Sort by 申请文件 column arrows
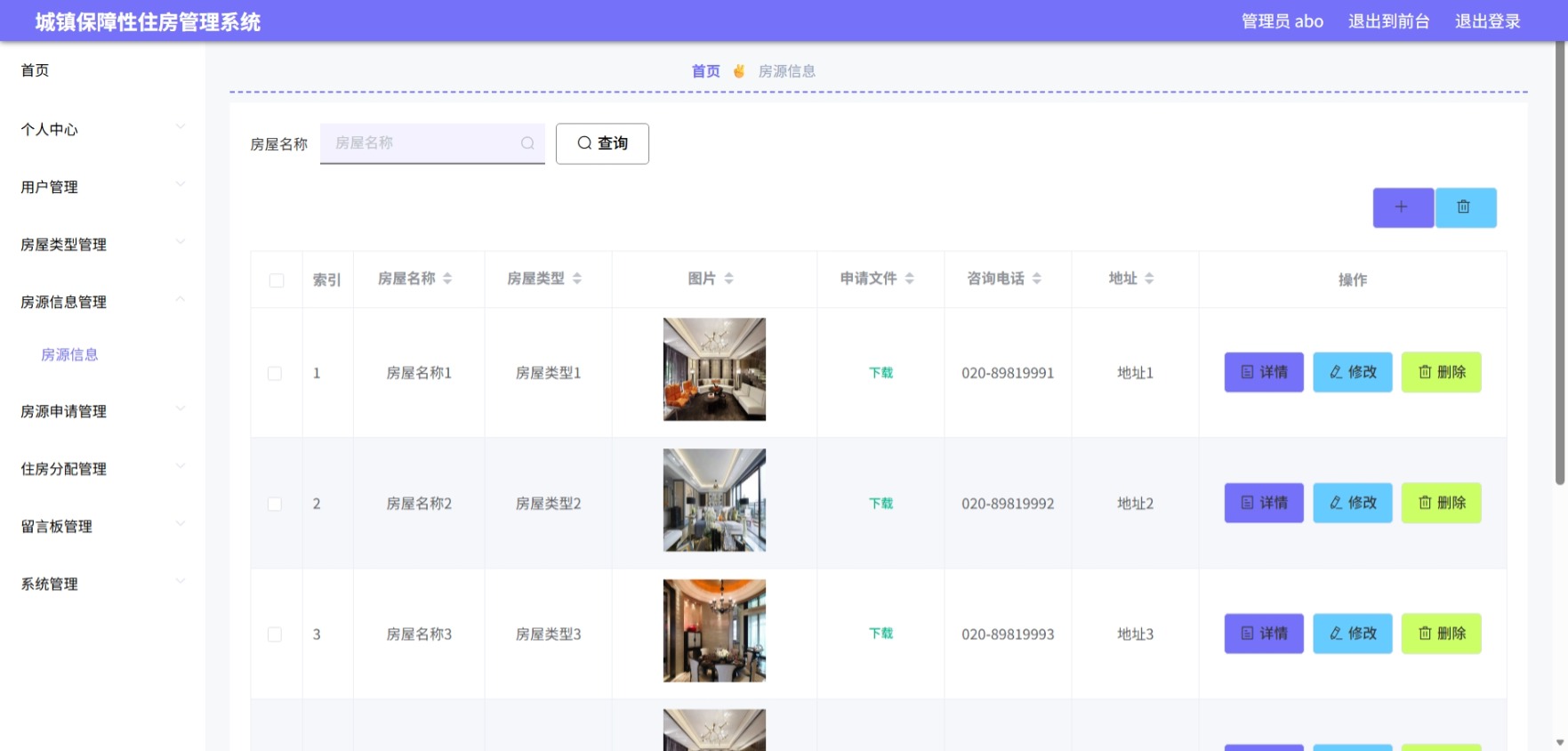The width and height of the screenshot is (1568, 751). click(x=910, y=279)
